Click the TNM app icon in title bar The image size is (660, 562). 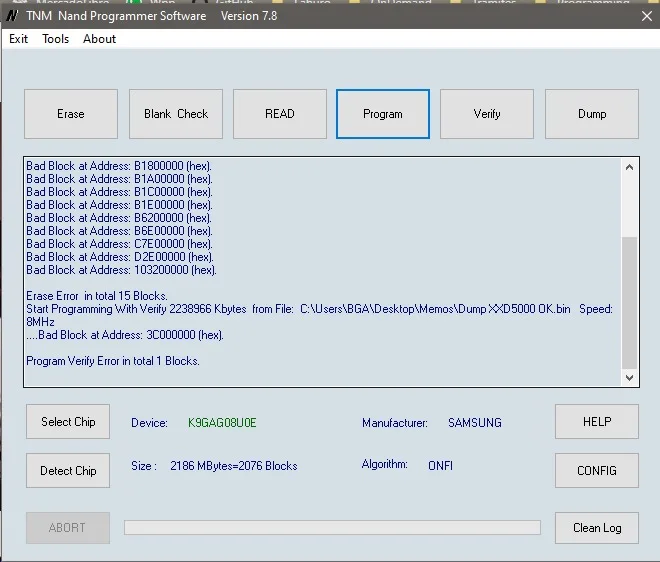(12, 16)
